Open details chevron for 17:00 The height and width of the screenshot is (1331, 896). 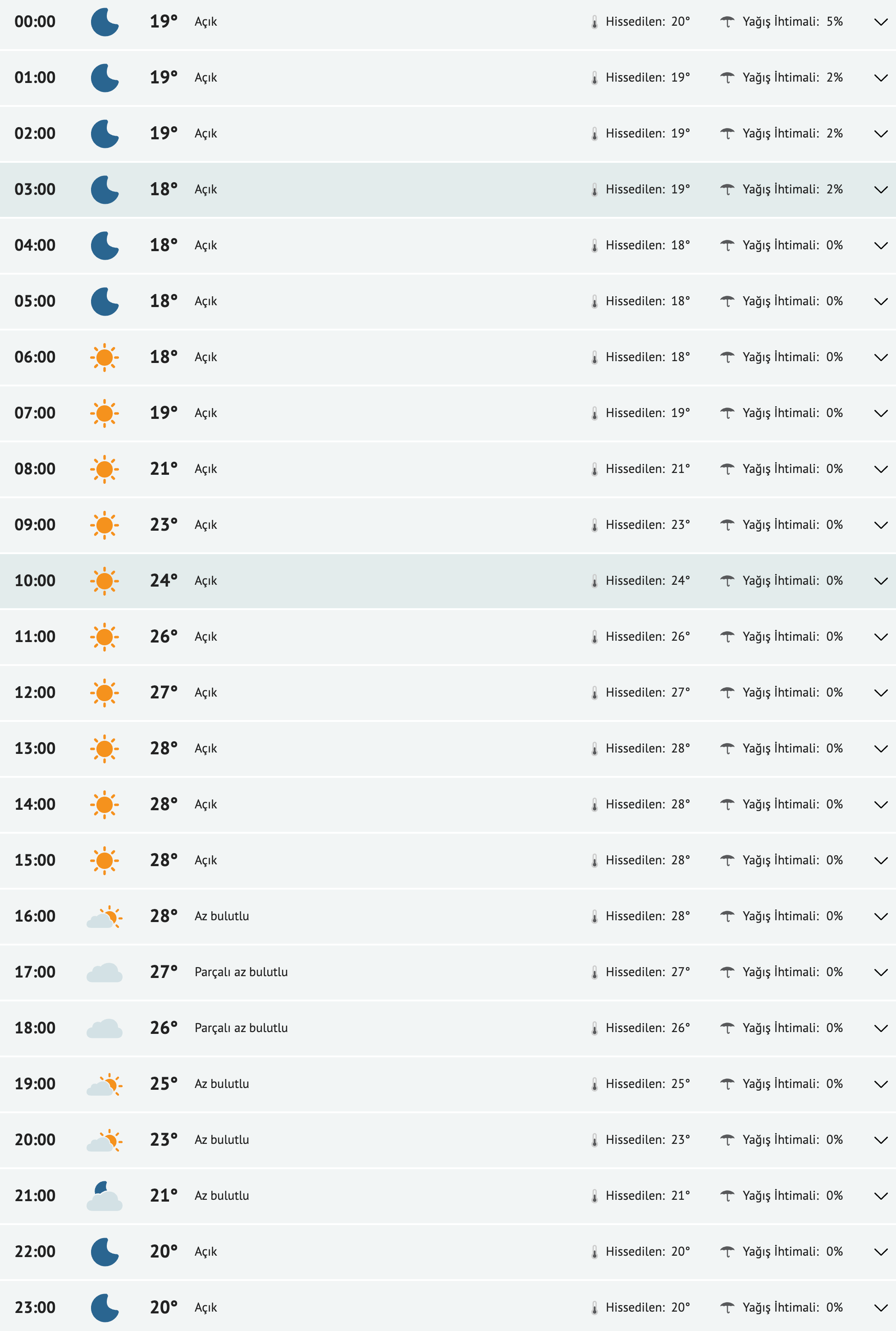pos(881,973)
